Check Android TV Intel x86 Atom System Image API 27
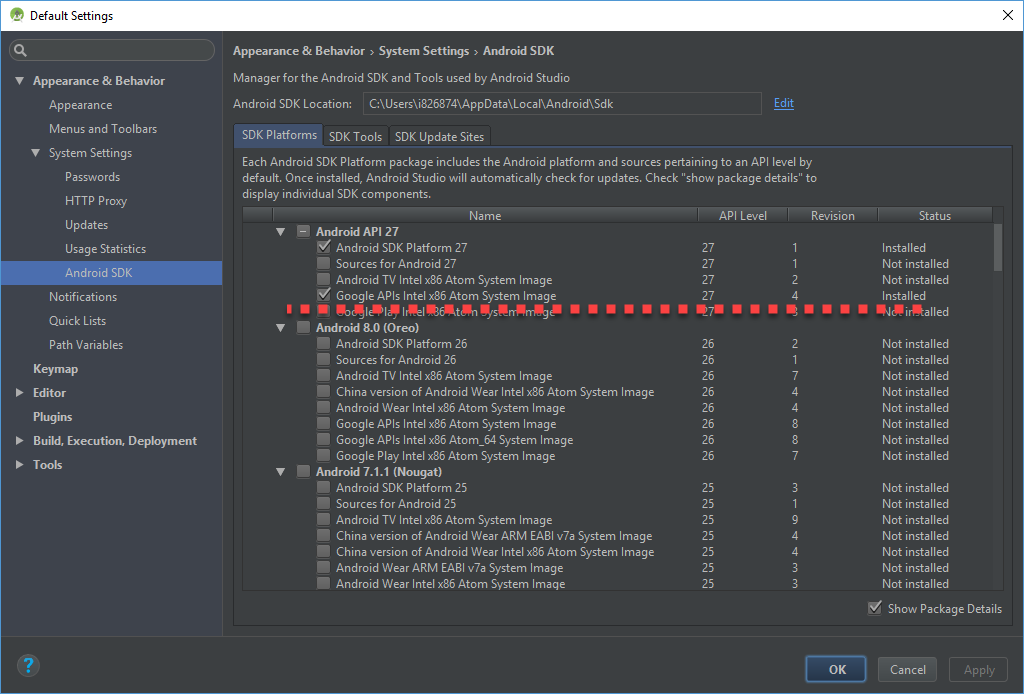 pyautogui.click(x=323, y=279)
